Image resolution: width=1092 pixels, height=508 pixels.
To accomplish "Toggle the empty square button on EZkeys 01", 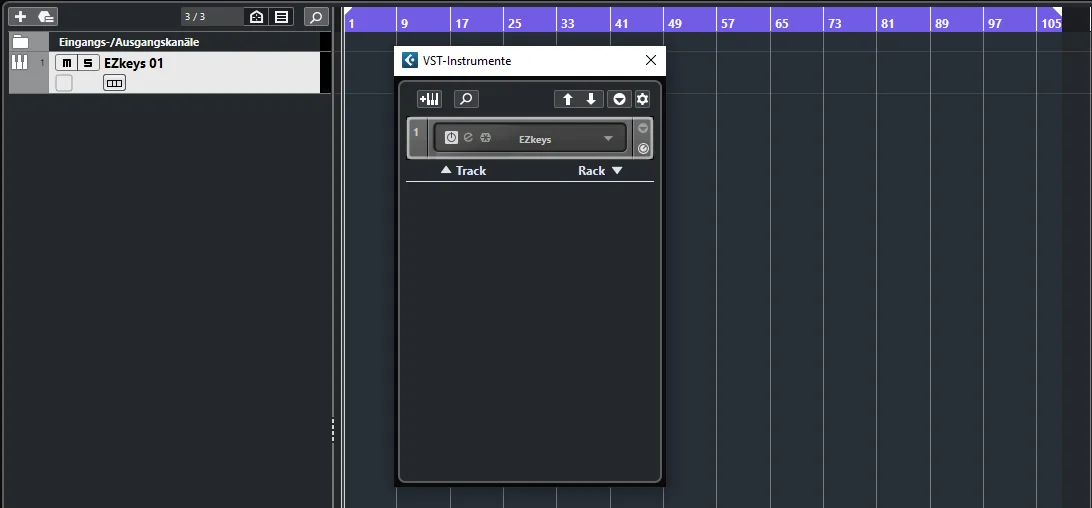I will [x=64, y=84].
